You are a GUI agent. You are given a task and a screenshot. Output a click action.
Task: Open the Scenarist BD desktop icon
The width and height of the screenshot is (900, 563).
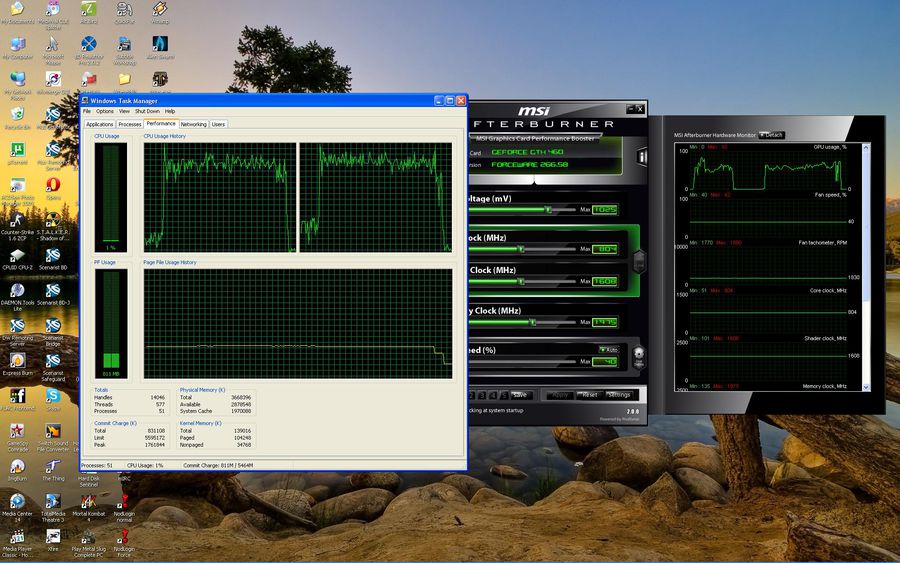tap(53, 258)
